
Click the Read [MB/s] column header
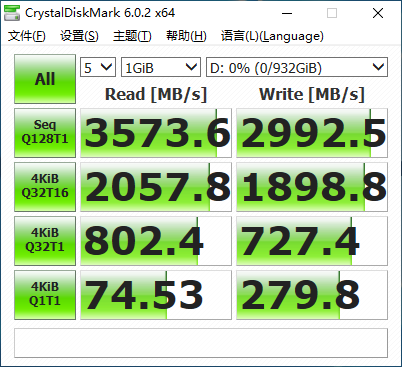[x=156, y=94]
